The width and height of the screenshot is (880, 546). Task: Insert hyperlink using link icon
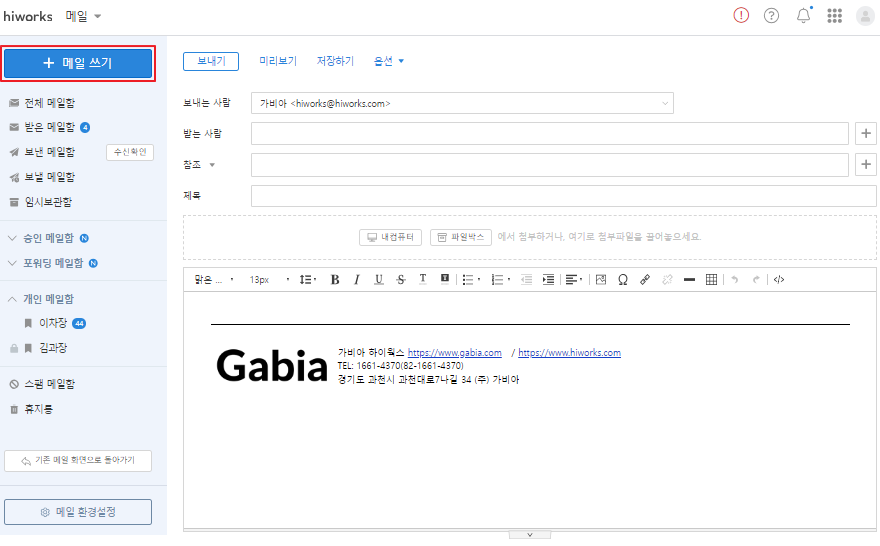click(645, 280)
